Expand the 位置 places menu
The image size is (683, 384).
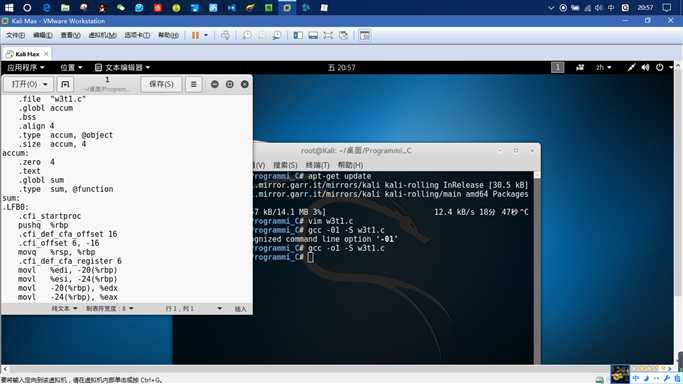[x=71, y=67]
